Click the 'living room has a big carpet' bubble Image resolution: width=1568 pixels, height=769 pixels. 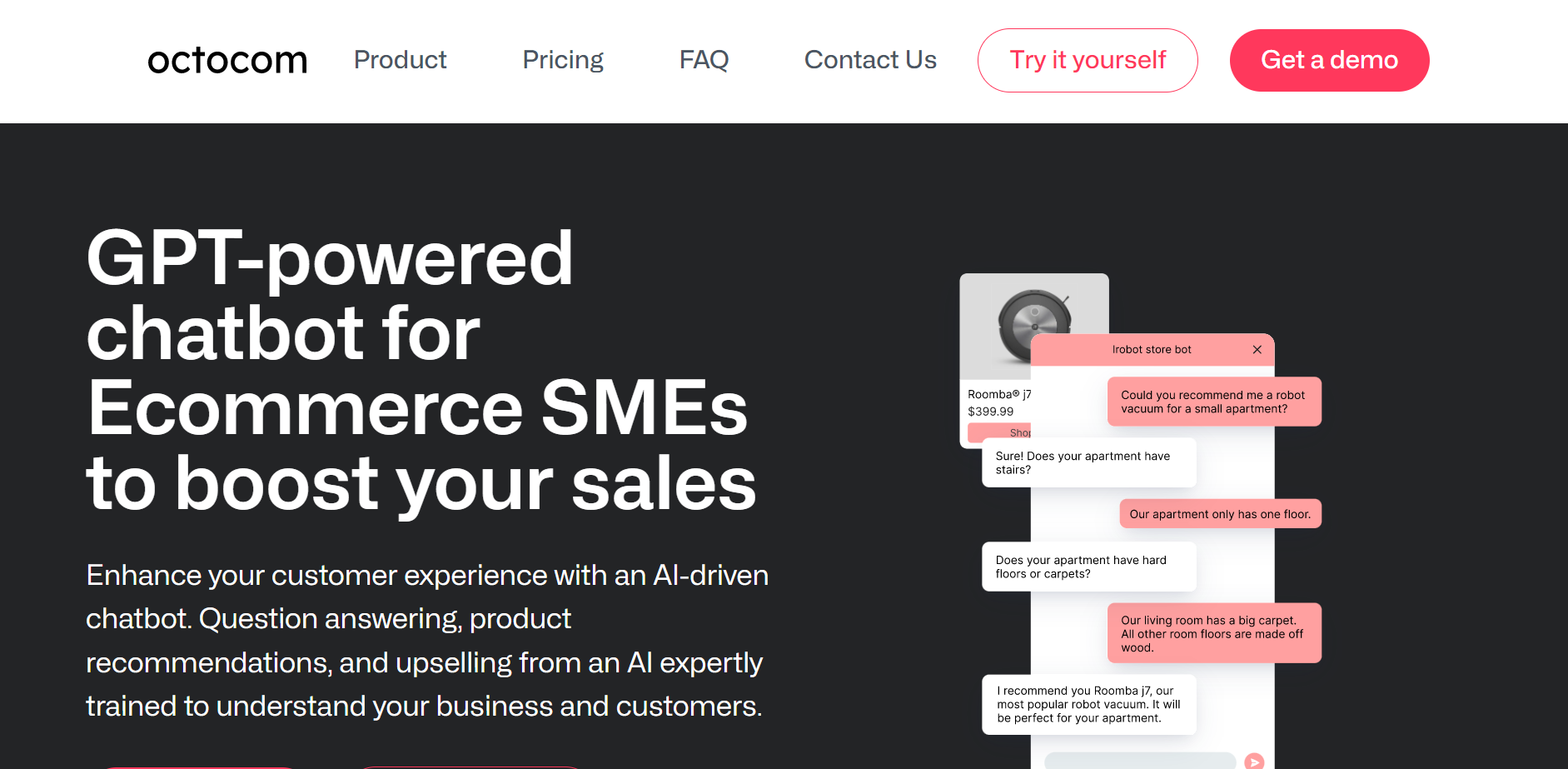click(x=1213, y=633)
